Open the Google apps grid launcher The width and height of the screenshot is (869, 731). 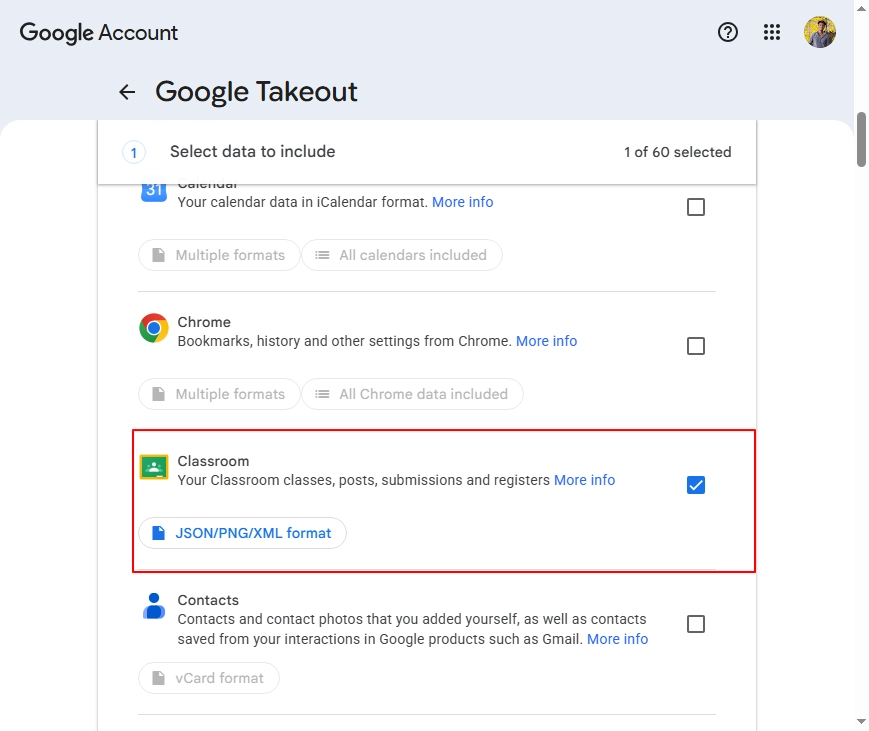[x=771, y=32]
